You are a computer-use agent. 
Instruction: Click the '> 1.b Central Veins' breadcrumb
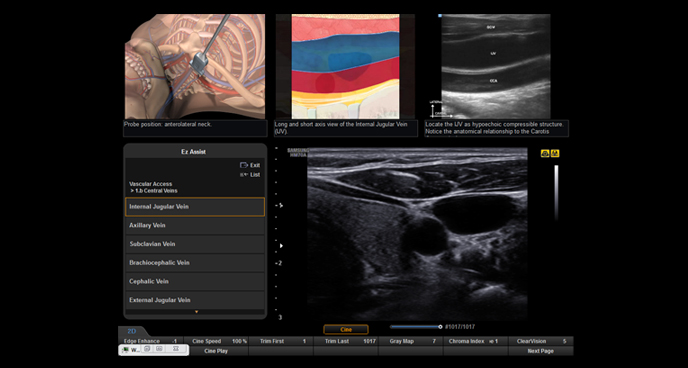pos(154,191)
